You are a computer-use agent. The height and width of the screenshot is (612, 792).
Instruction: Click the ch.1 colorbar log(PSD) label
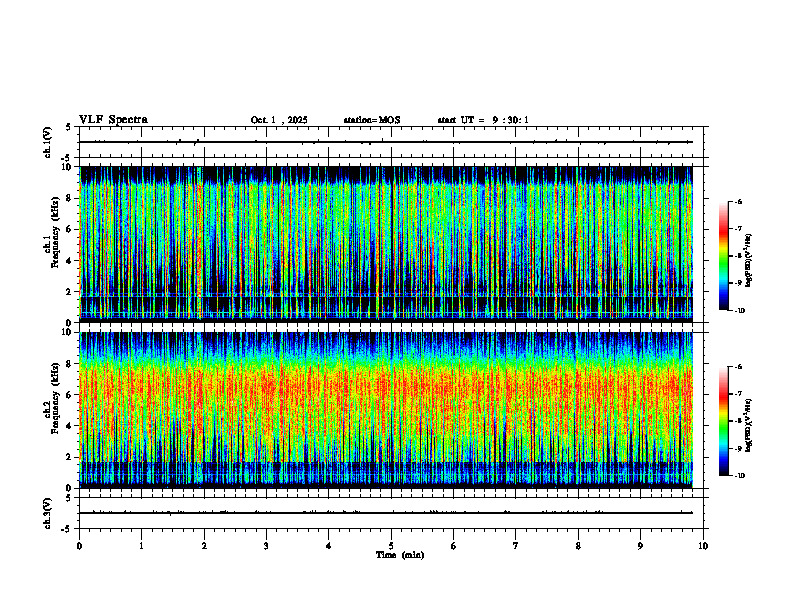[x=749, y=261]
